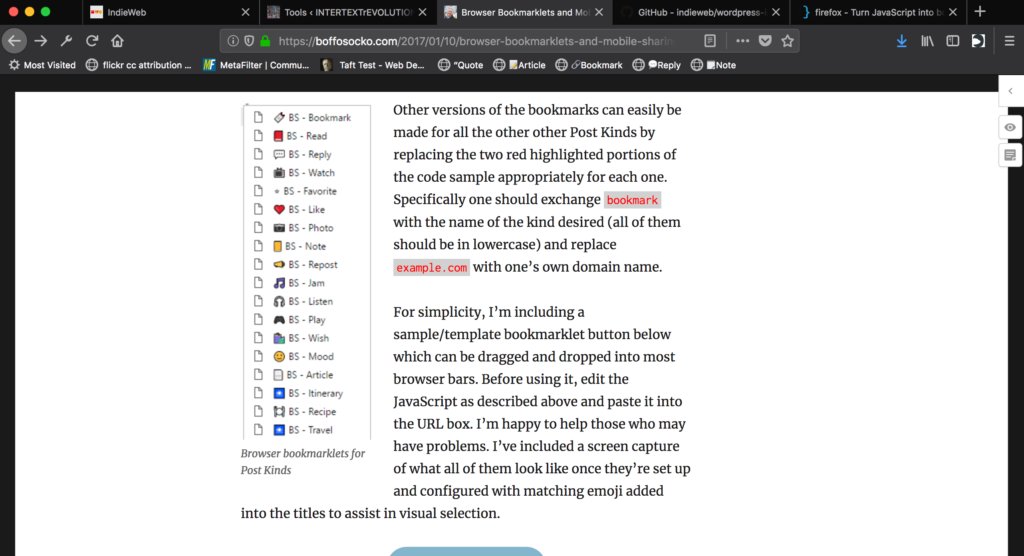The height and width of the screenshot is (556, 1024).
Task: Click the red 'example.com' code snippet
Action: point(431,267)
